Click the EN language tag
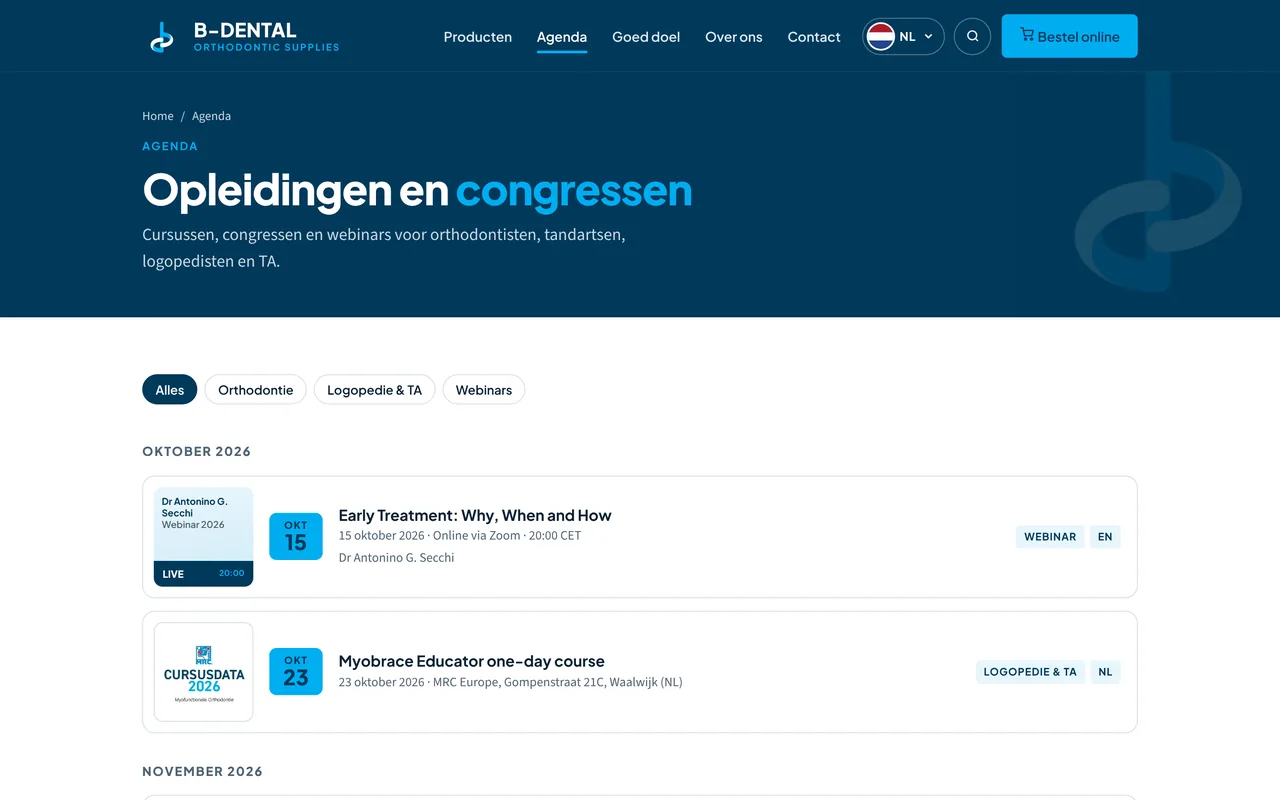This screenshot has height=800, width=1280. tap(1105, 537)
